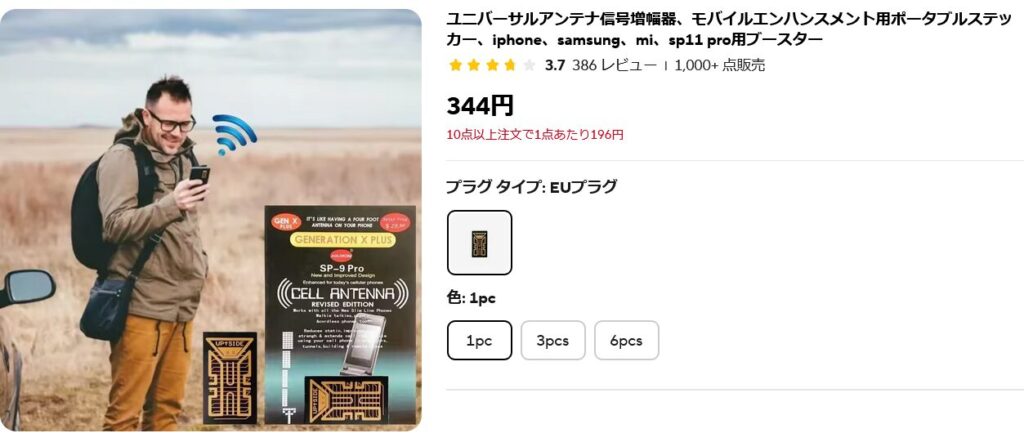
Task: Click the smartphone held by the man
Action: 200,176
